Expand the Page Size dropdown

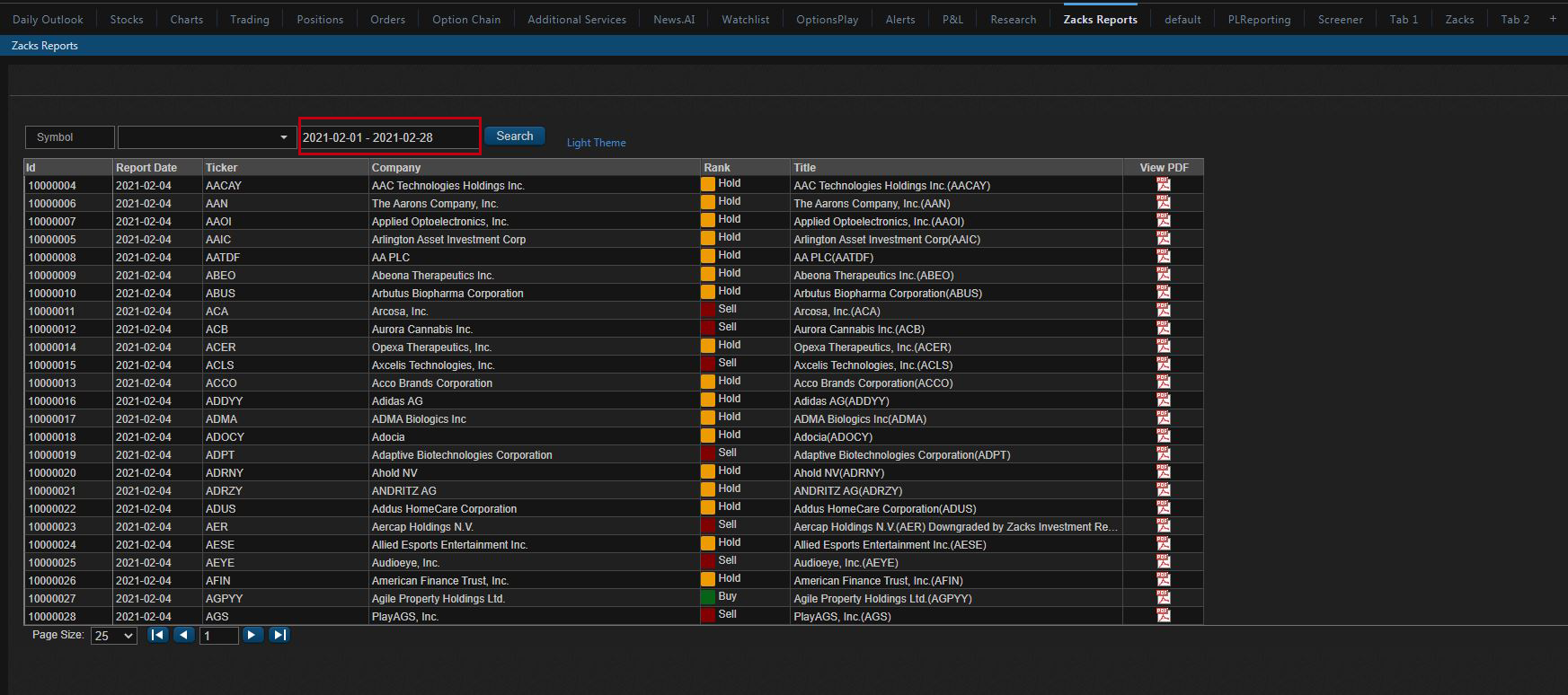114,636
